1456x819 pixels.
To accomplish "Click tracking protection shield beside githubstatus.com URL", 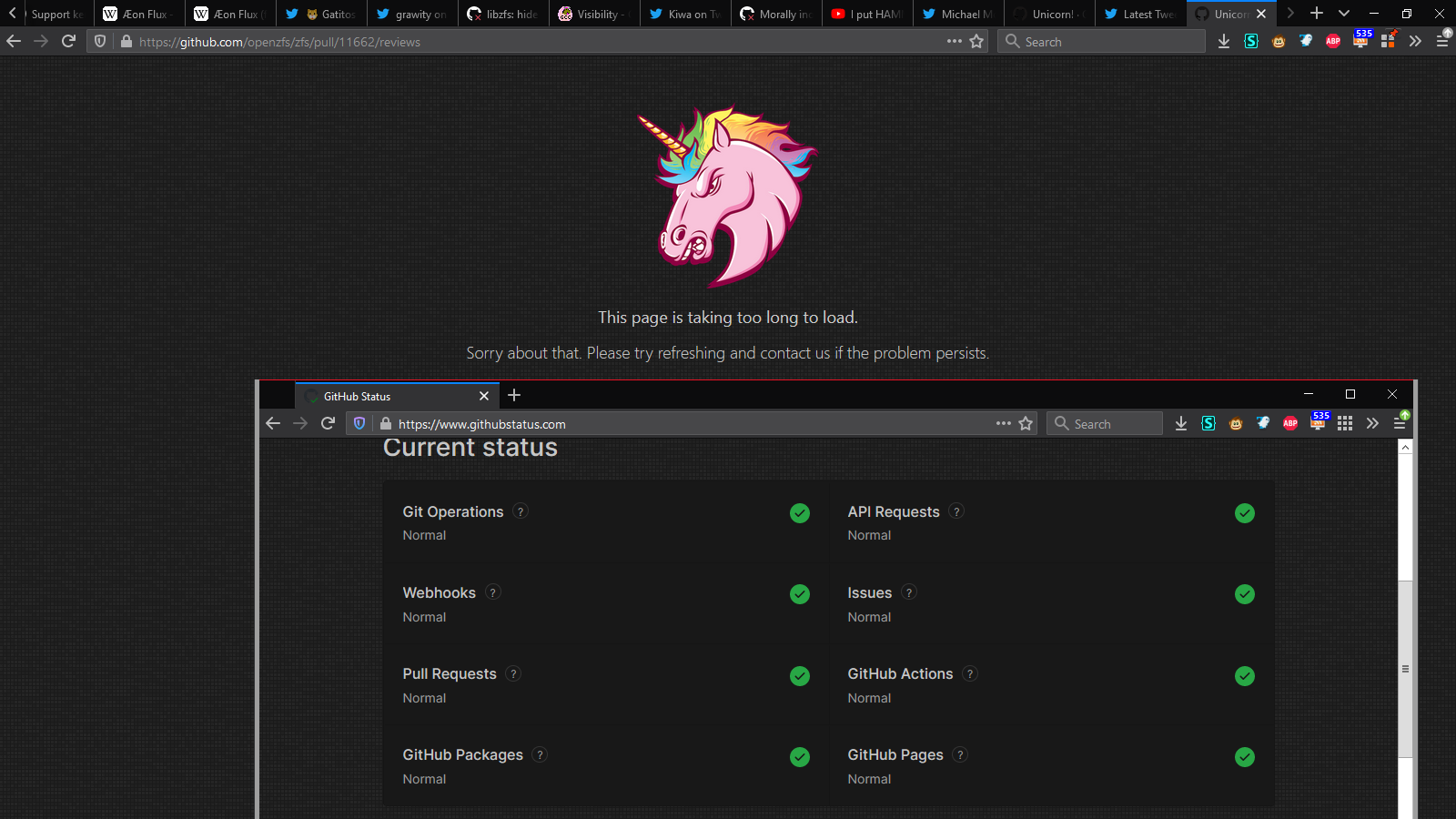I will pos(359,423).
